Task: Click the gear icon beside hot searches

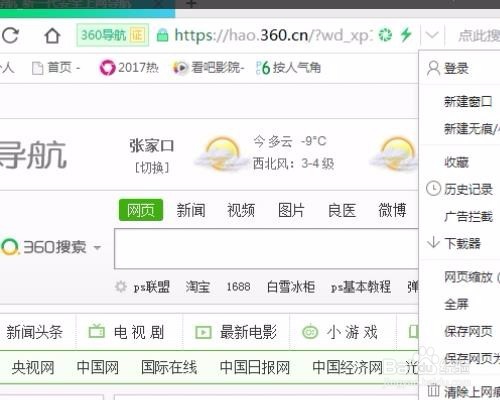Action: click(121, 287)
